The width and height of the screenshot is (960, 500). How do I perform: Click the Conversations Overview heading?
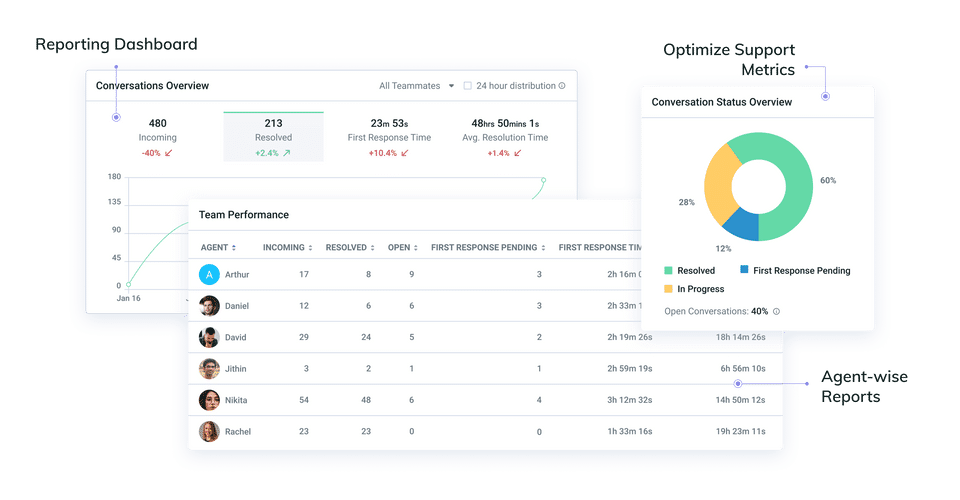(x=152, y=86)
